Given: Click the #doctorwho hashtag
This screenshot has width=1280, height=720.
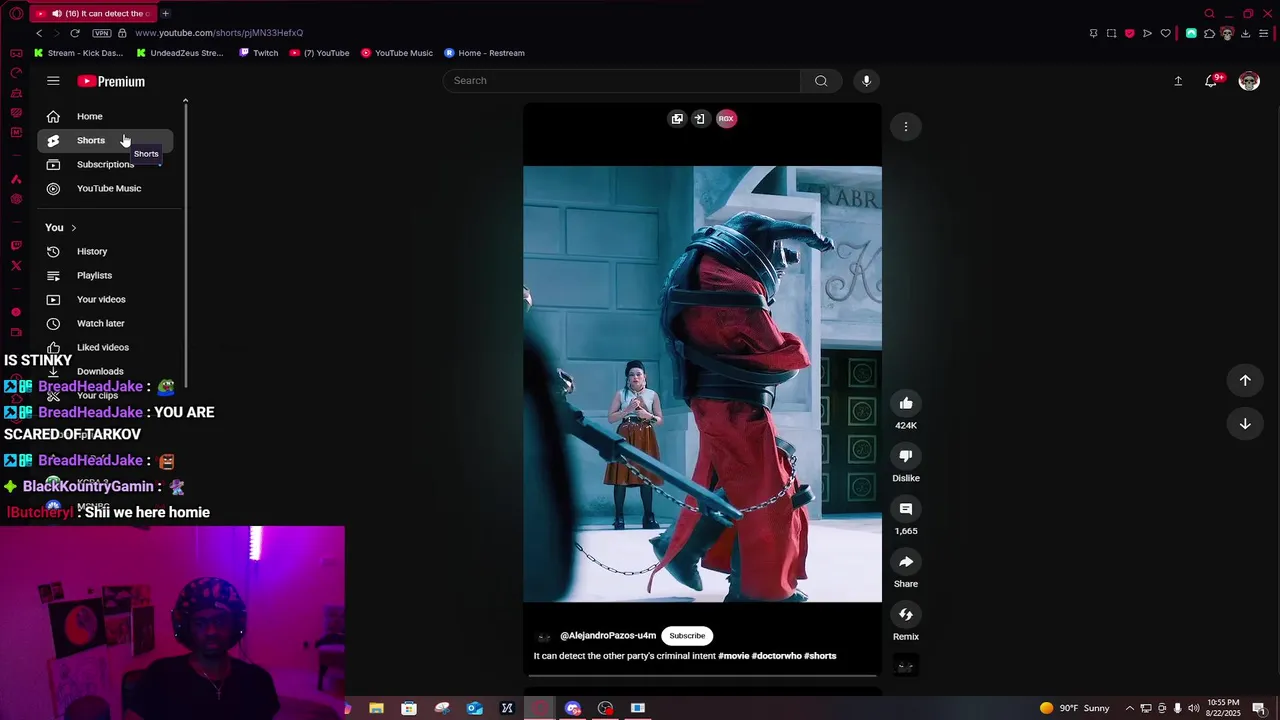Looking at the screenshot, I should [776, 656].
